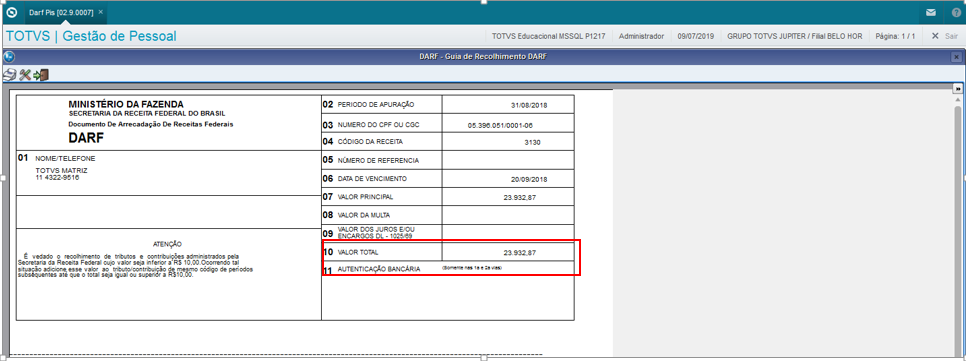The image size is (966, 361).
Task: Click the 09/07/2019 date in the header
Action: 696,36
